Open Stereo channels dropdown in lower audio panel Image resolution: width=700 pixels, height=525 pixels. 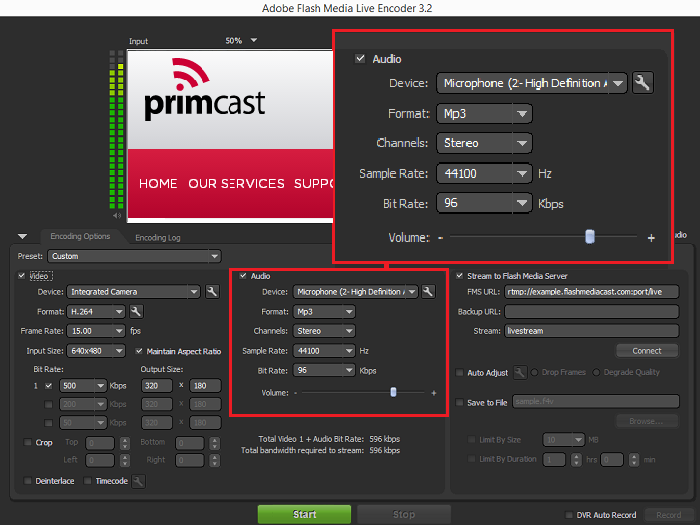(324, 331)
